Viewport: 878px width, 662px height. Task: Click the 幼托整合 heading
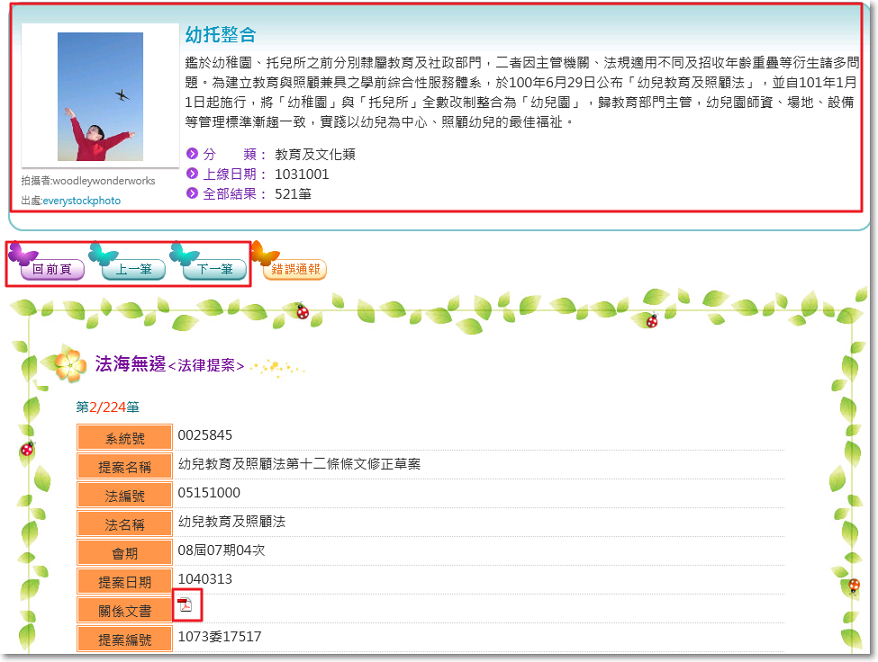(221, 36)
